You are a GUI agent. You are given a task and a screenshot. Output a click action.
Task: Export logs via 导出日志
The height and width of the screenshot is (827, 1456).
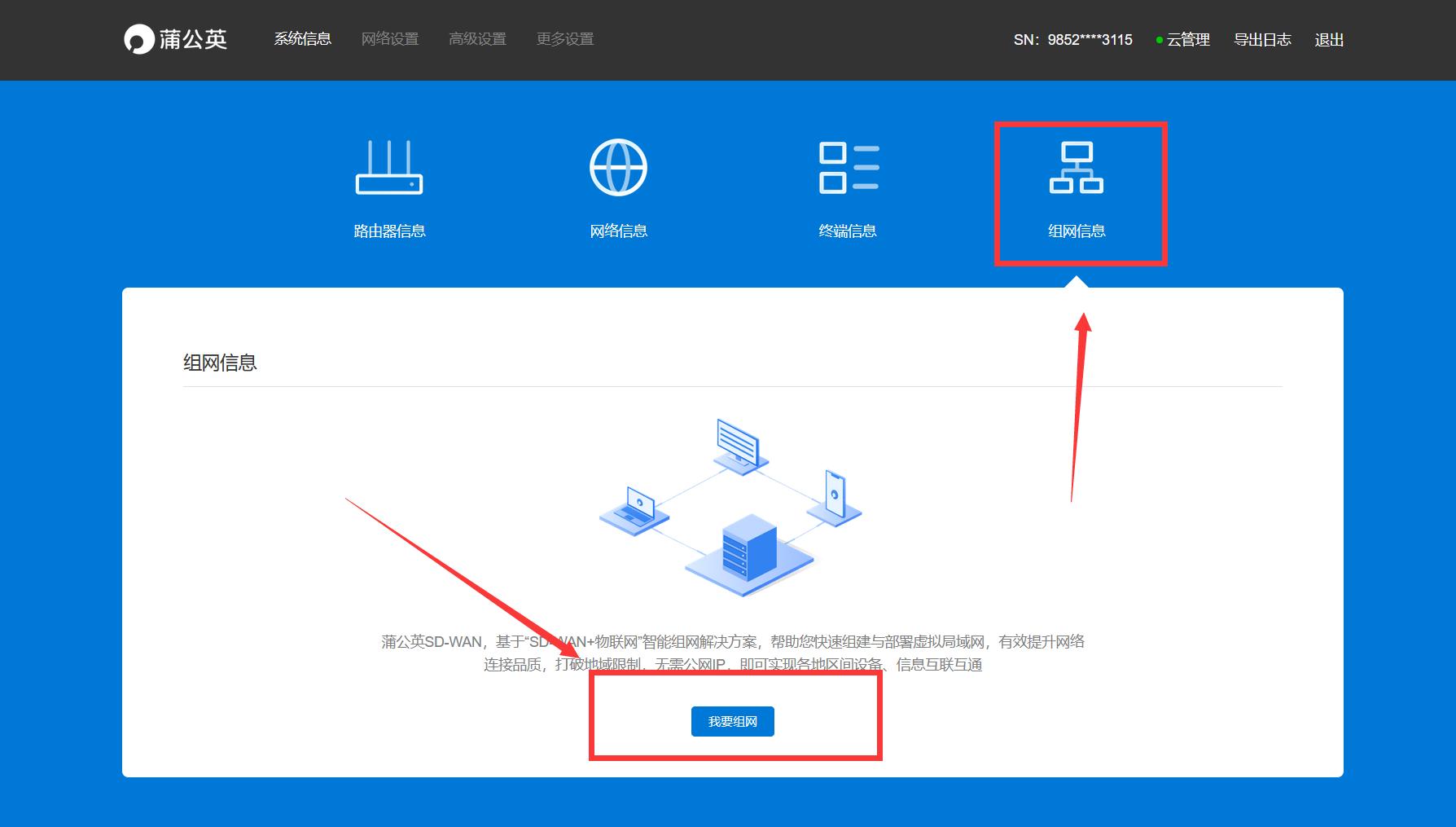1262,40
